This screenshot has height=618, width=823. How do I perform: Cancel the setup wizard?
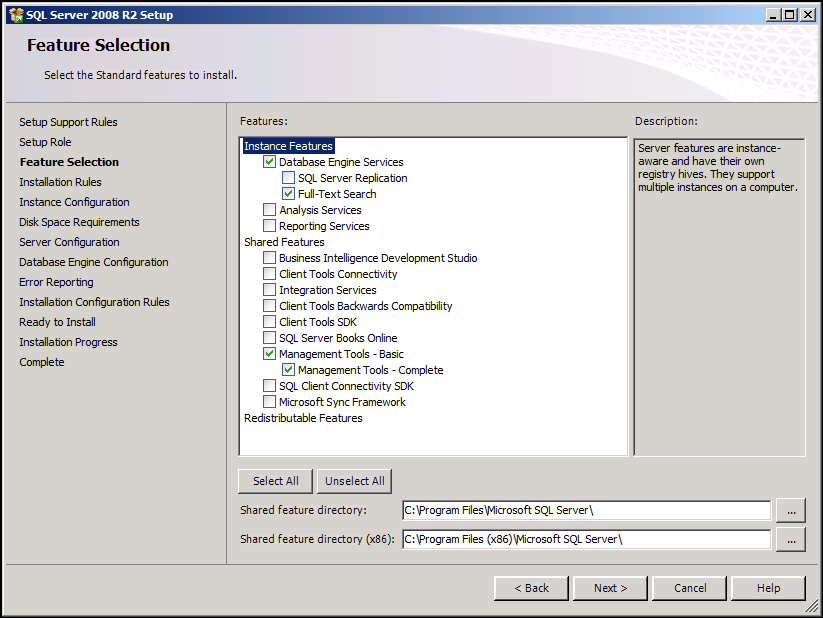[x=690, y=588]
